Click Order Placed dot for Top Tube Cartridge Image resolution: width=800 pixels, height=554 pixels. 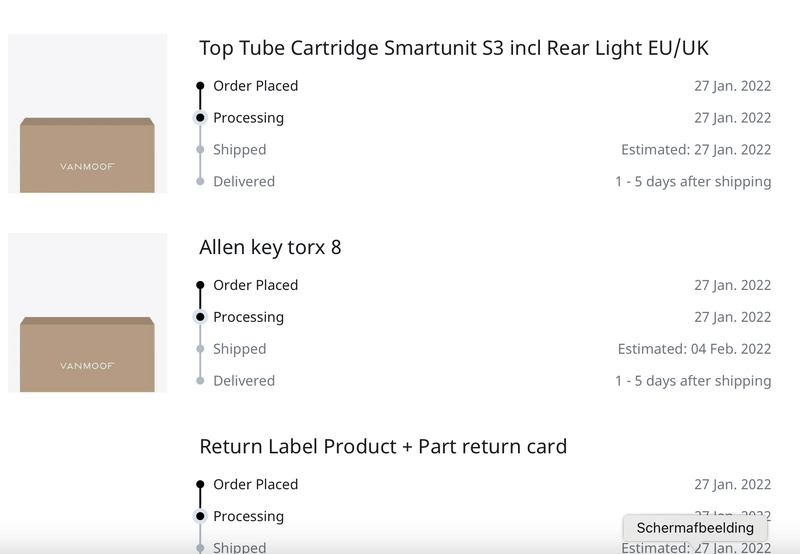[x=200, y=86]
